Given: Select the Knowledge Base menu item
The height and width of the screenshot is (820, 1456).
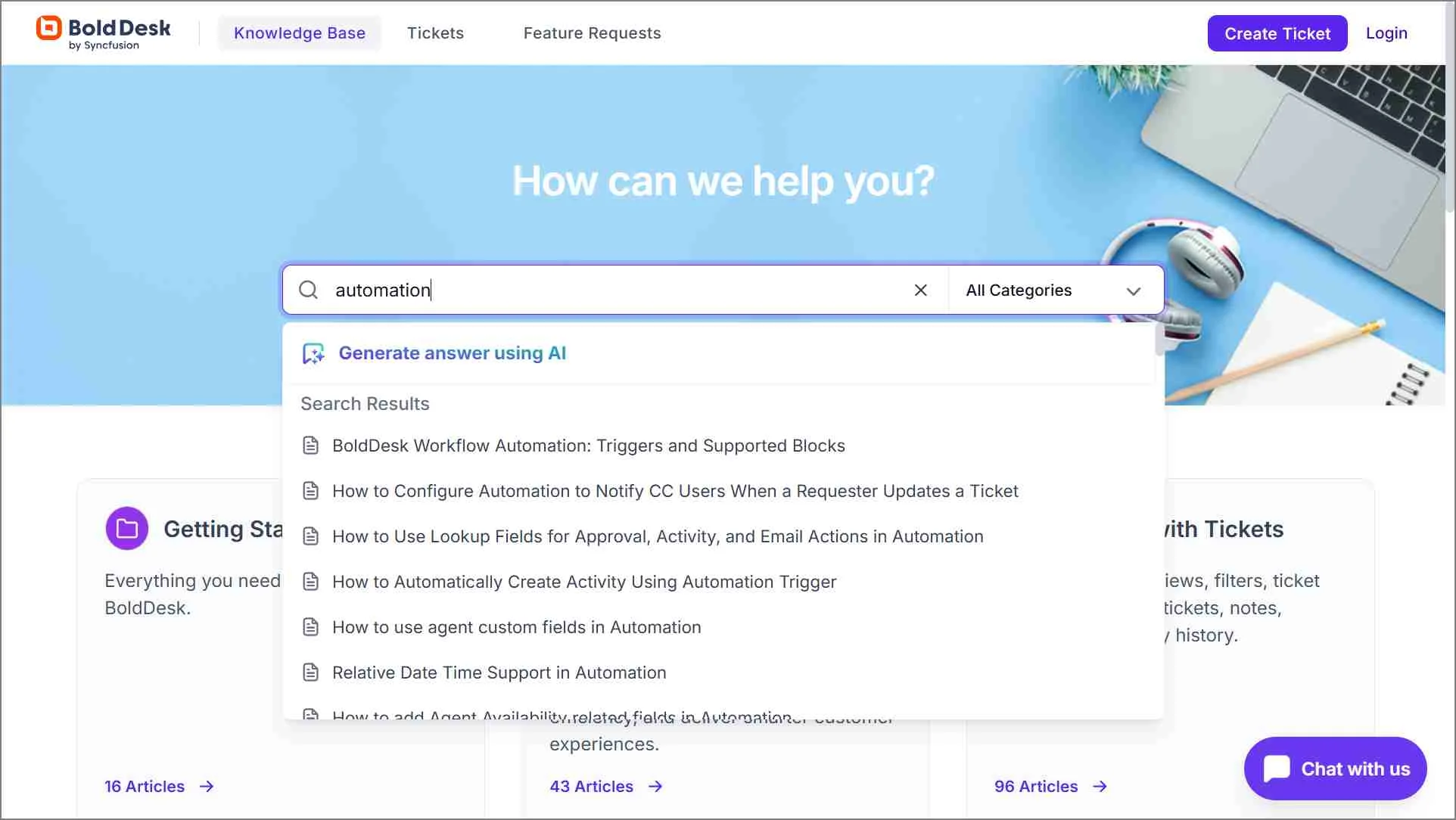Looking at the screenshot, I should tap(300, 33).
